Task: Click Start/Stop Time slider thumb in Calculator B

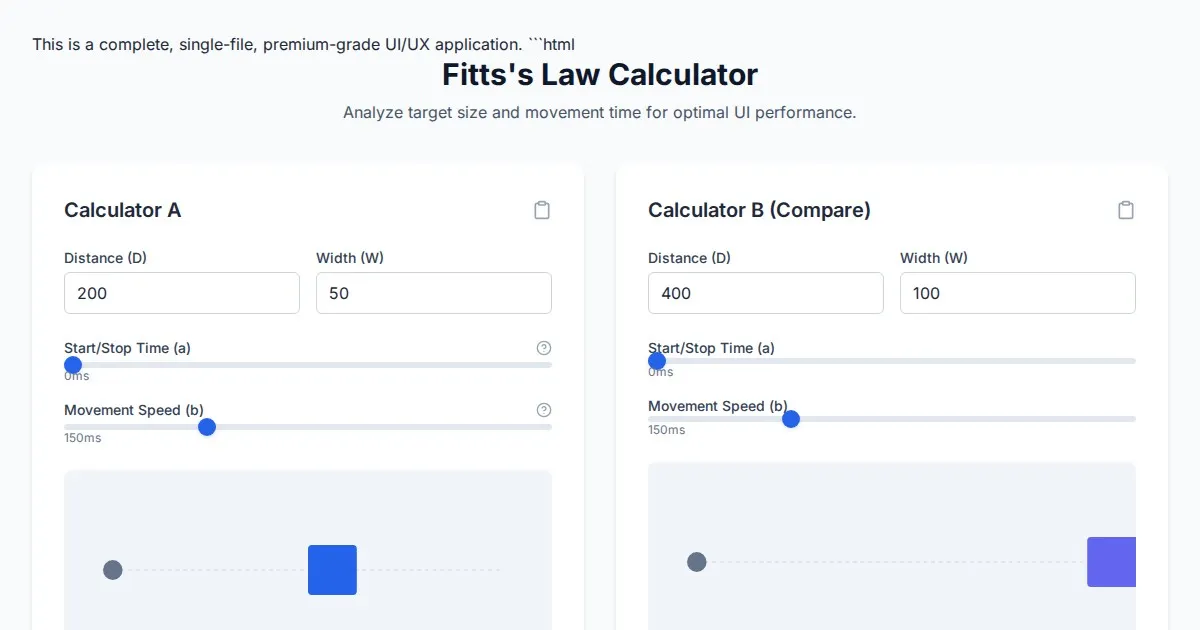Action: [x=657, y=361]
